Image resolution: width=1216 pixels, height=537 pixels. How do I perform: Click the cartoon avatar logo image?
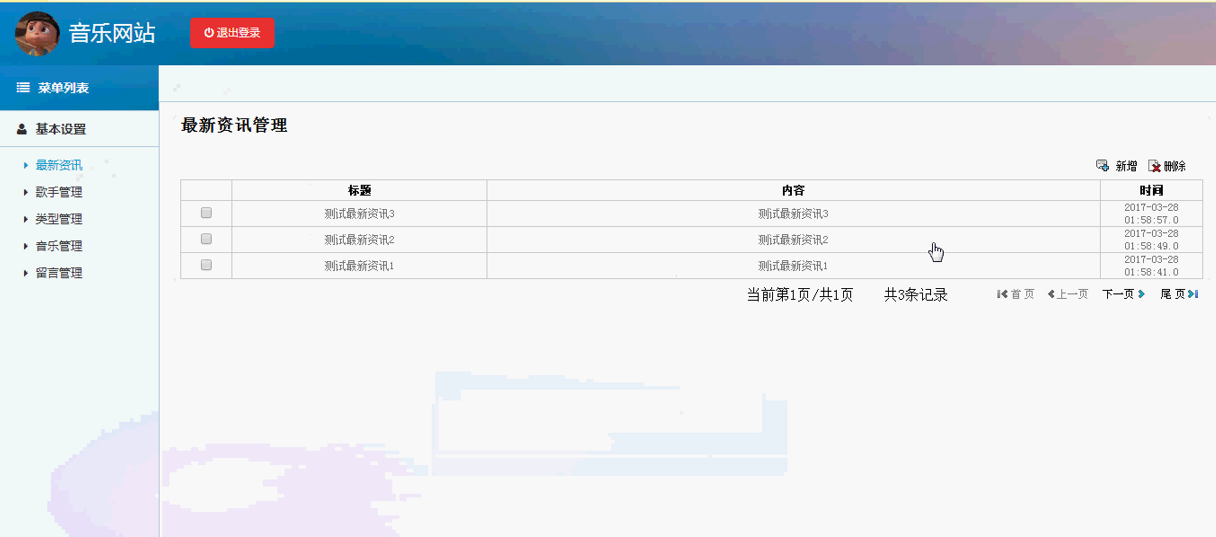[x=36, y=33]
